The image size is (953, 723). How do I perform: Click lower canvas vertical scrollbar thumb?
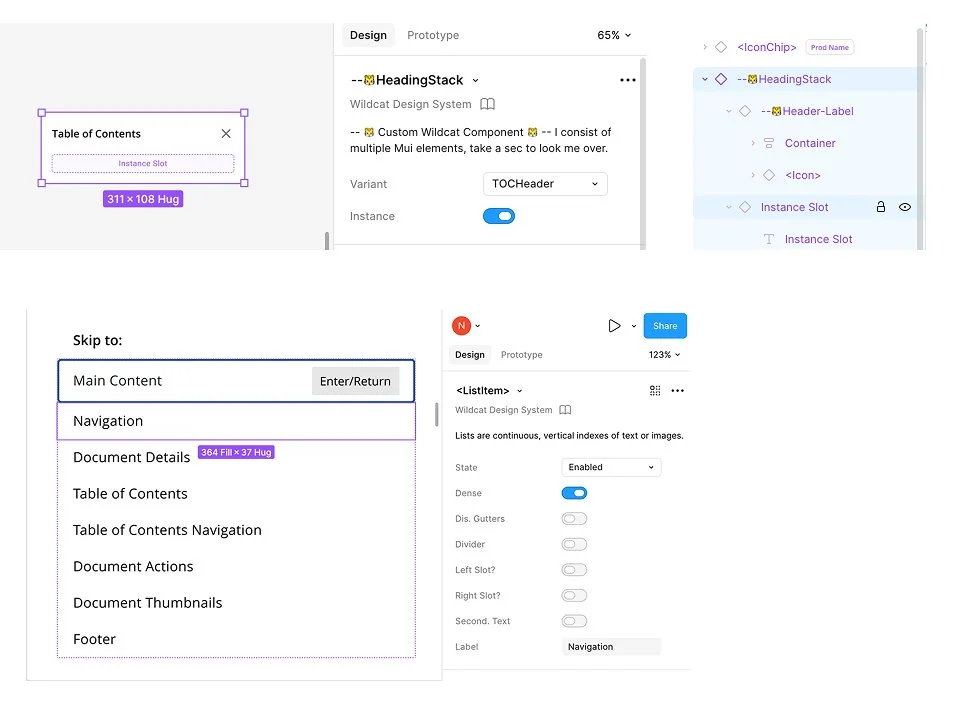(436, 414)
